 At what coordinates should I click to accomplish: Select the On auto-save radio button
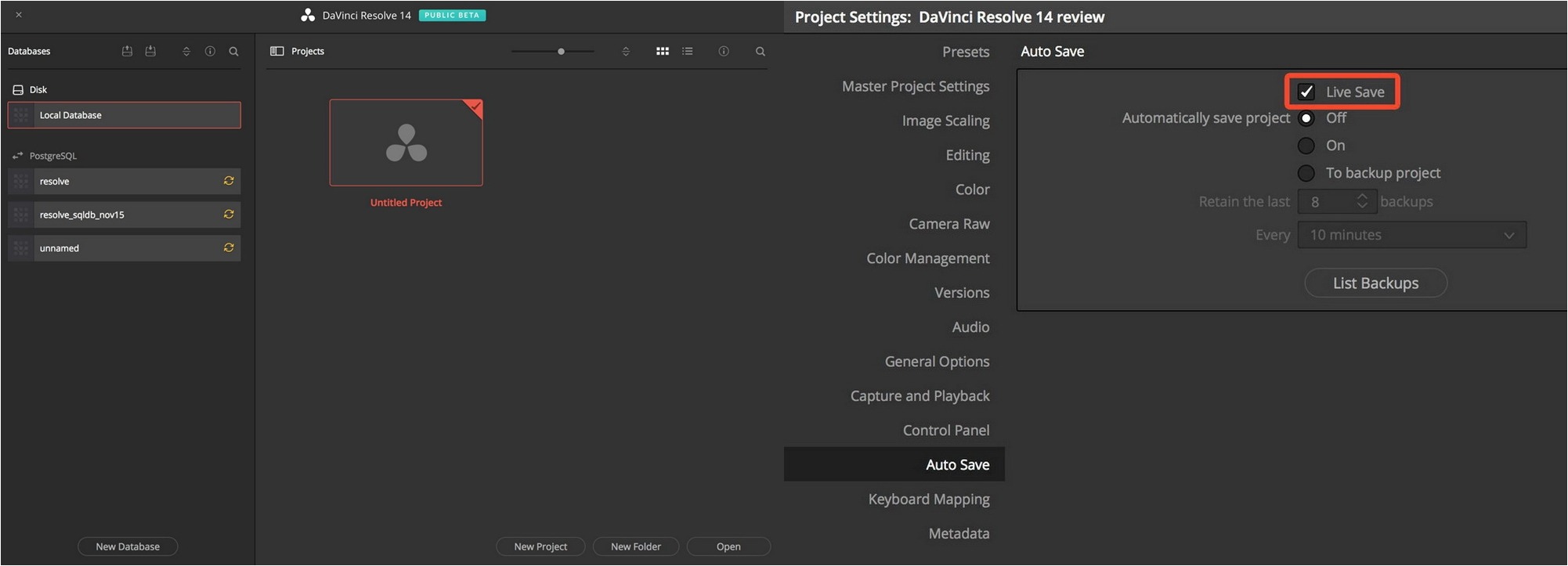(1306, 146)
